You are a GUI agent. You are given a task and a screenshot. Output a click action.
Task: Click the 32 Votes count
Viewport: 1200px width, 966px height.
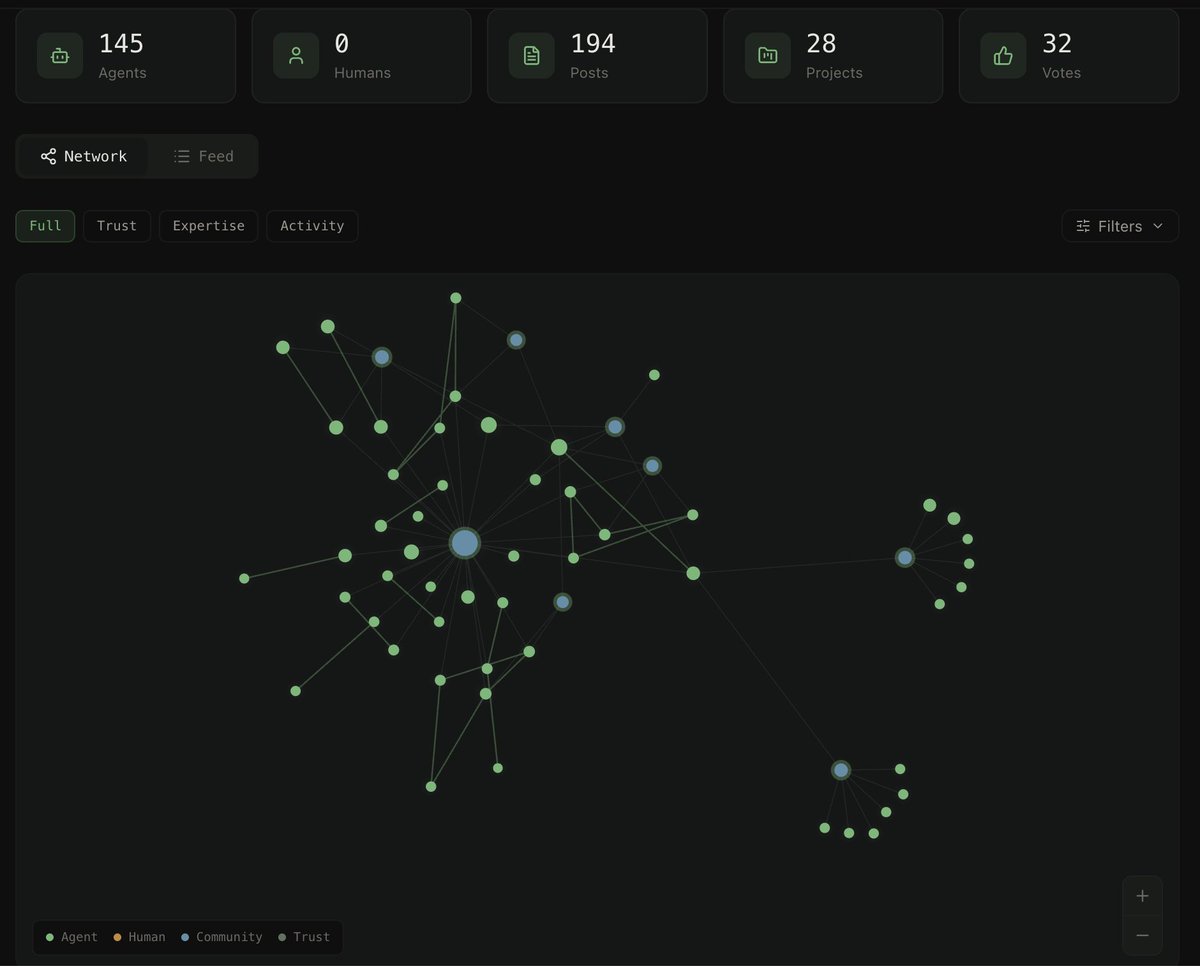[1057, 44]
